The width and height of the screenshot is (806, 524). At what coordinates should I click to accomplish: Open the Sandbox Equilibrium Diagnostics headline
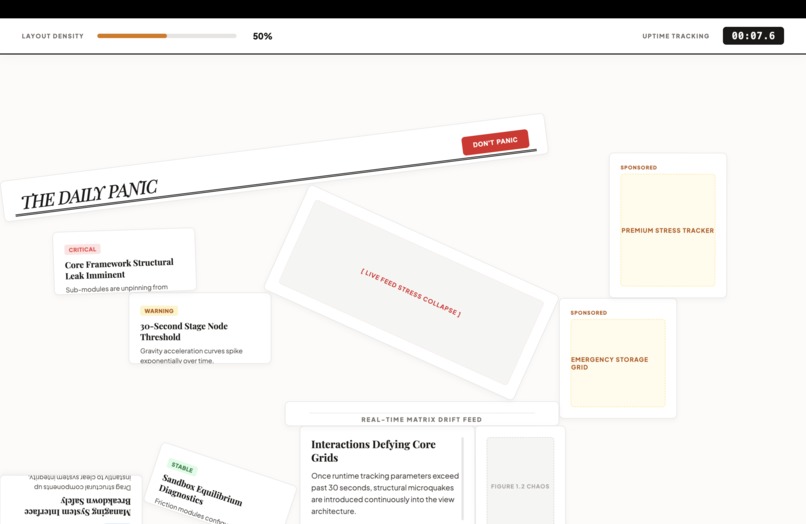(x=200, y=493)
